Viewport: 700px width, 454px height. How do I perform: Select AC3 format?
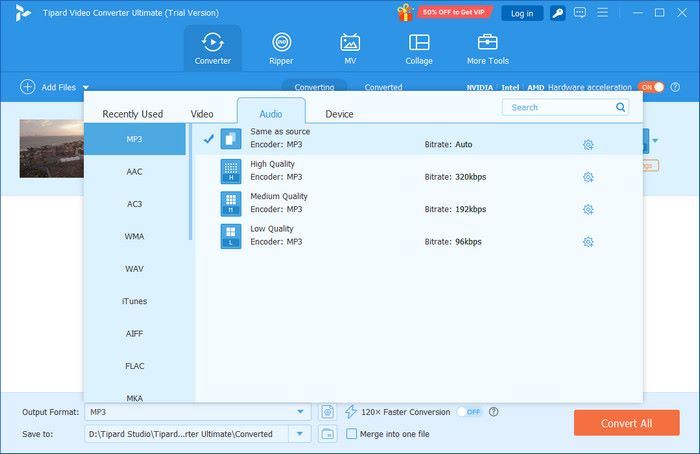(135, 204)
